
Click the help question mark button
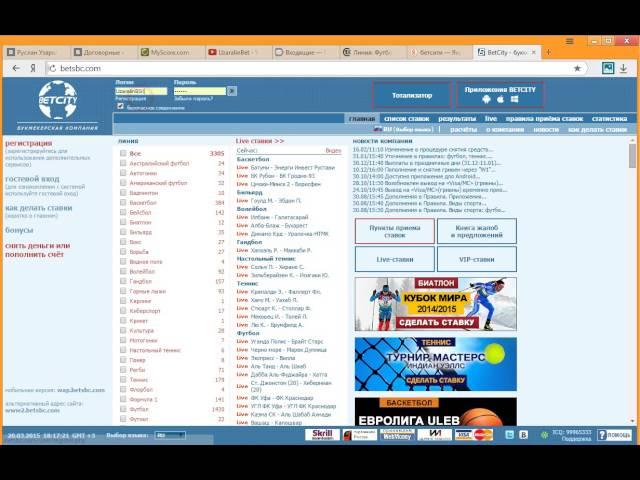614,435
